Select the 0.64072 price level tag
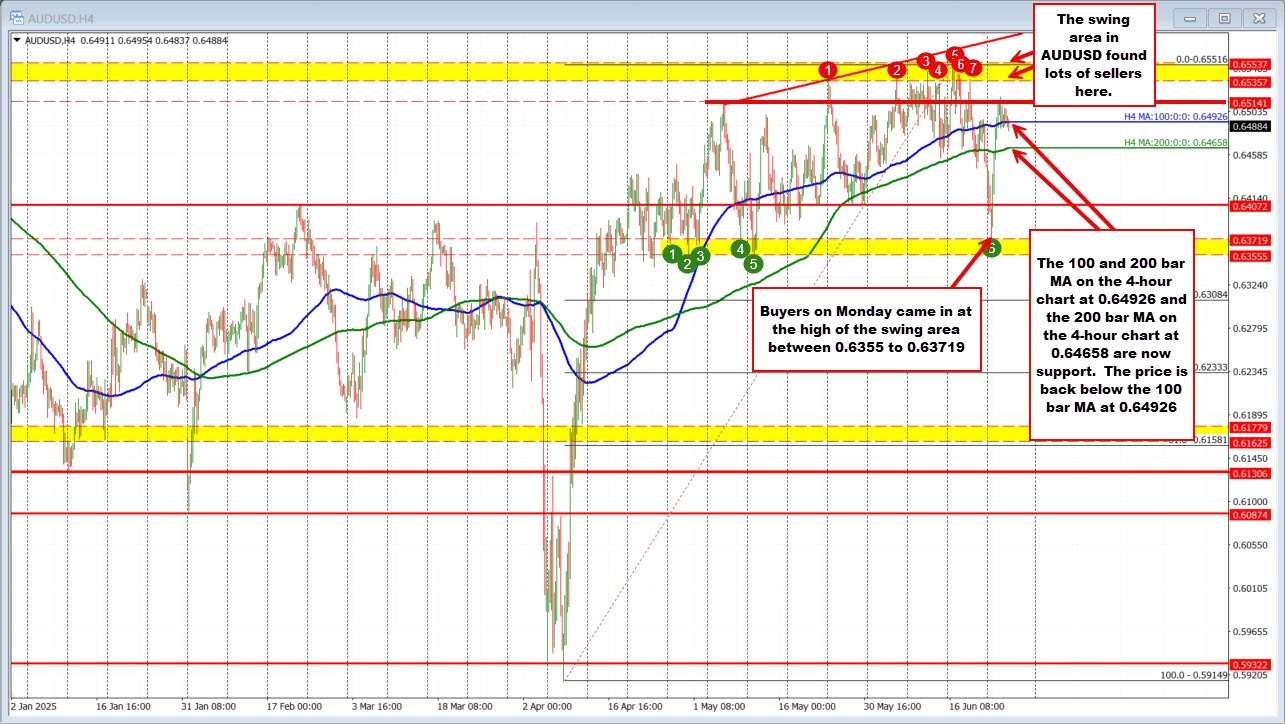Viewport: 1285px width, 724px height. click(1250, 205)
